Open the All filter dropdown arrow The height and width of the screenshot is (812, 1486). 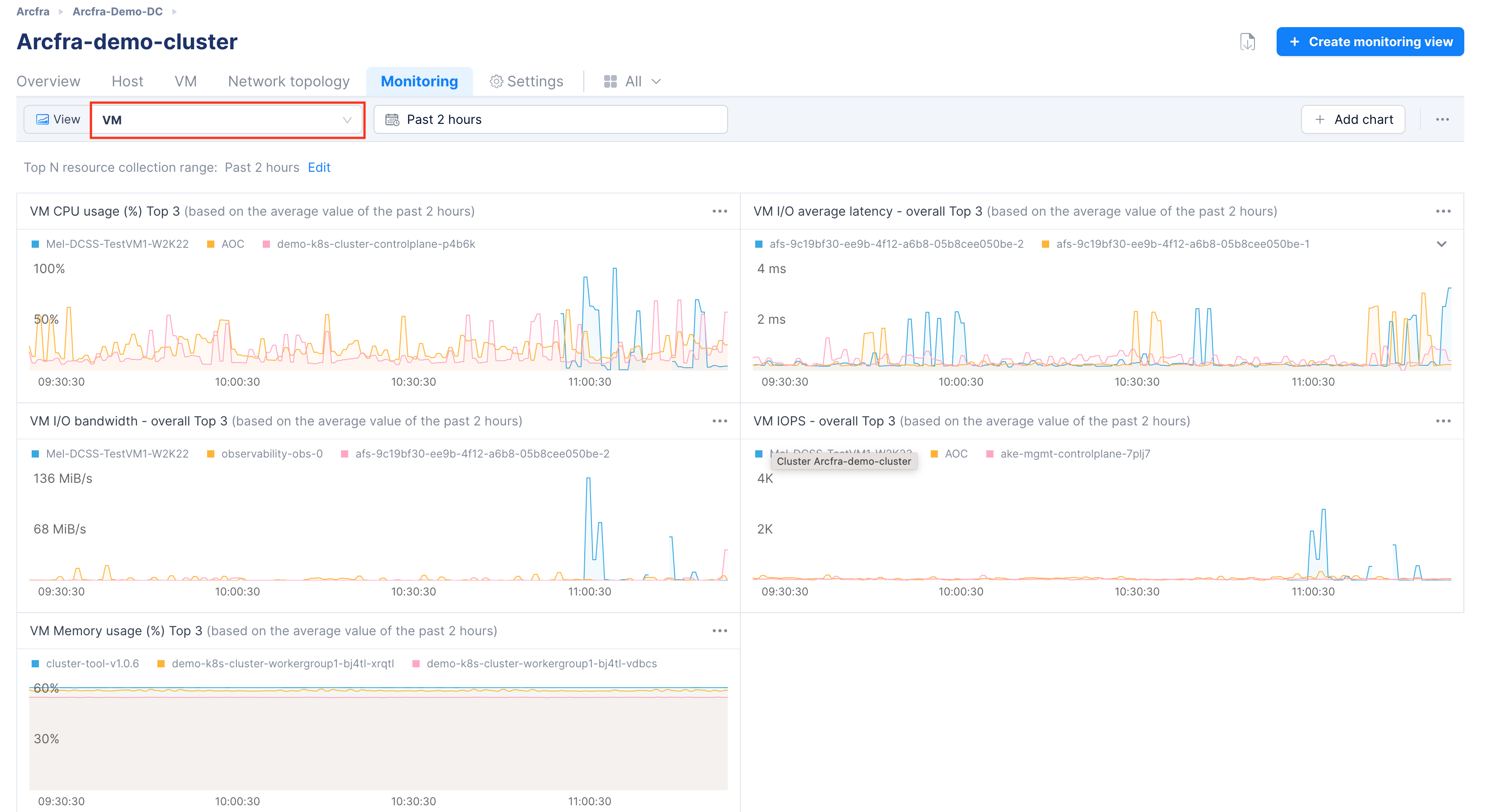pos(656,81)
